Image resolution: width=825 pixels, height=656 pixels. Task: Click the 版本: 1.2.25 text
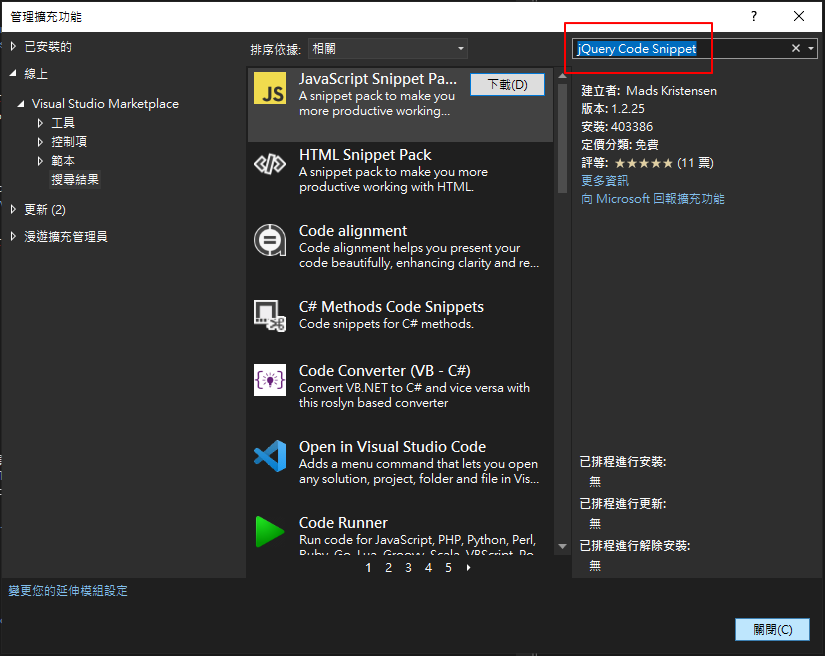coord(612,108)
